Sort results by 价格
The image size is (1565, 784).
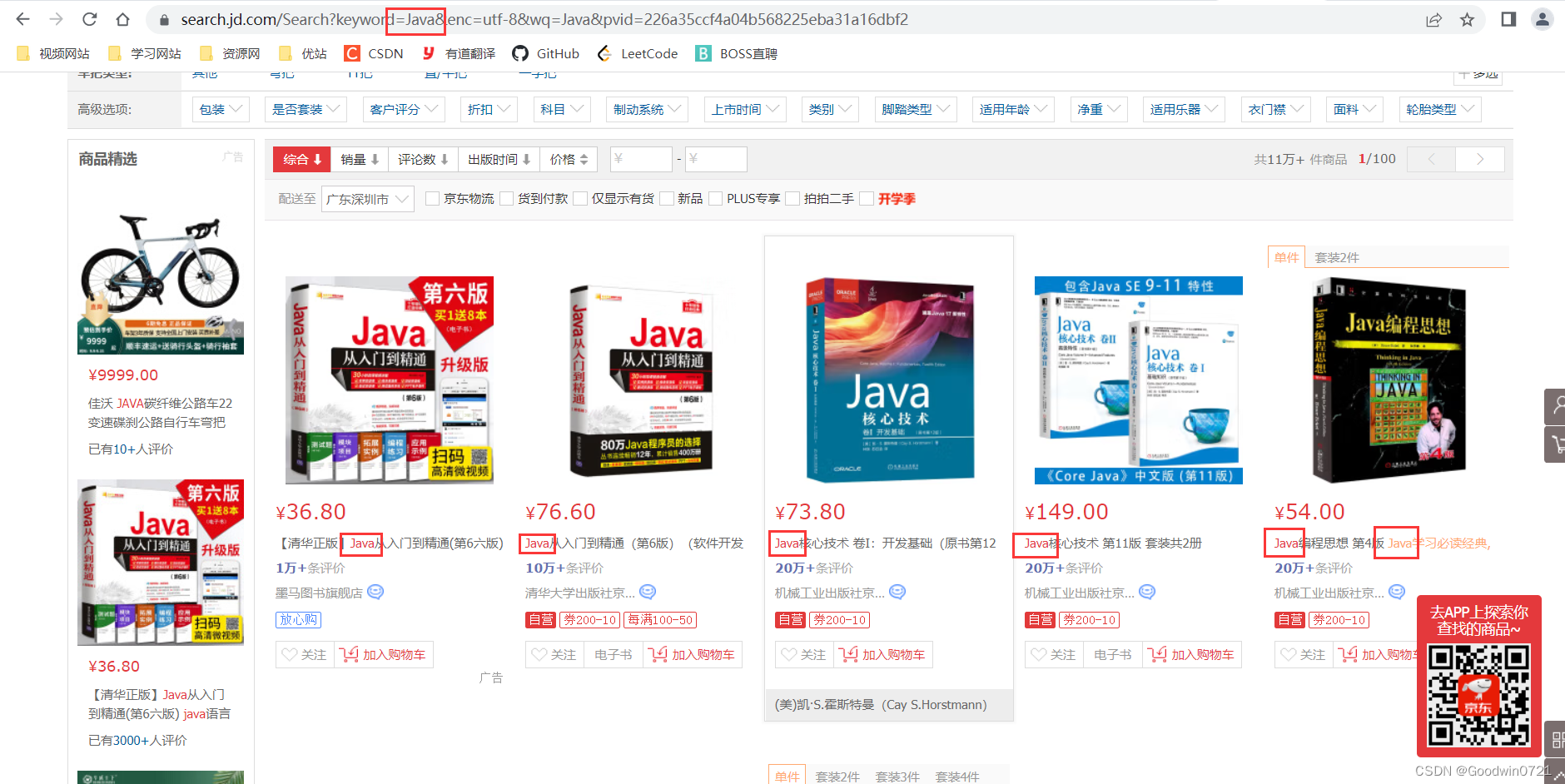pyautogui.click(x=569, y=159)
